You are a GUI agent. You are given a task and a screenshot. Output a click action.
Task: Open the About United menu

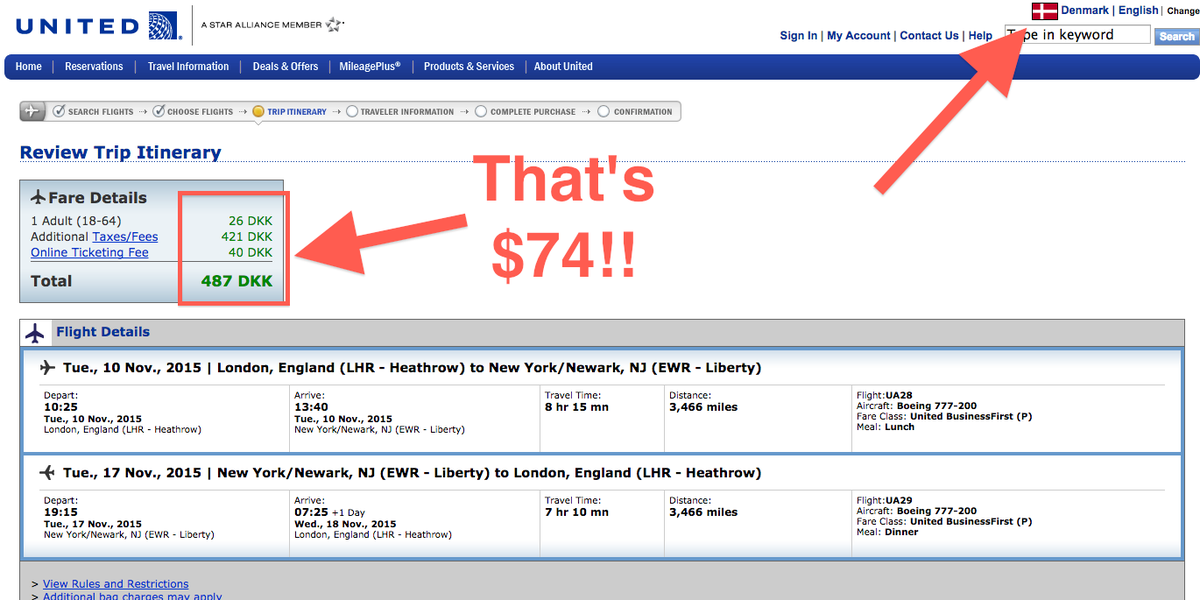[x=563, y=67]
